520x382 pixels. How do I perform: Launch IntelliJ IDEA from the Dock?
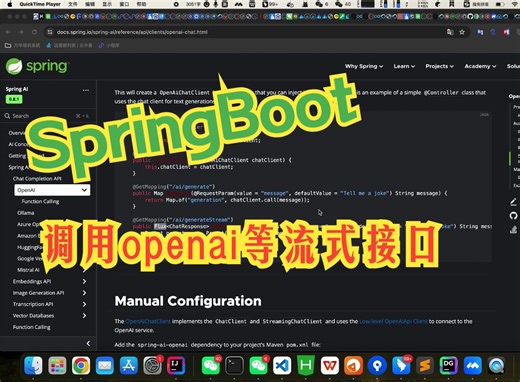click(176, 366)
